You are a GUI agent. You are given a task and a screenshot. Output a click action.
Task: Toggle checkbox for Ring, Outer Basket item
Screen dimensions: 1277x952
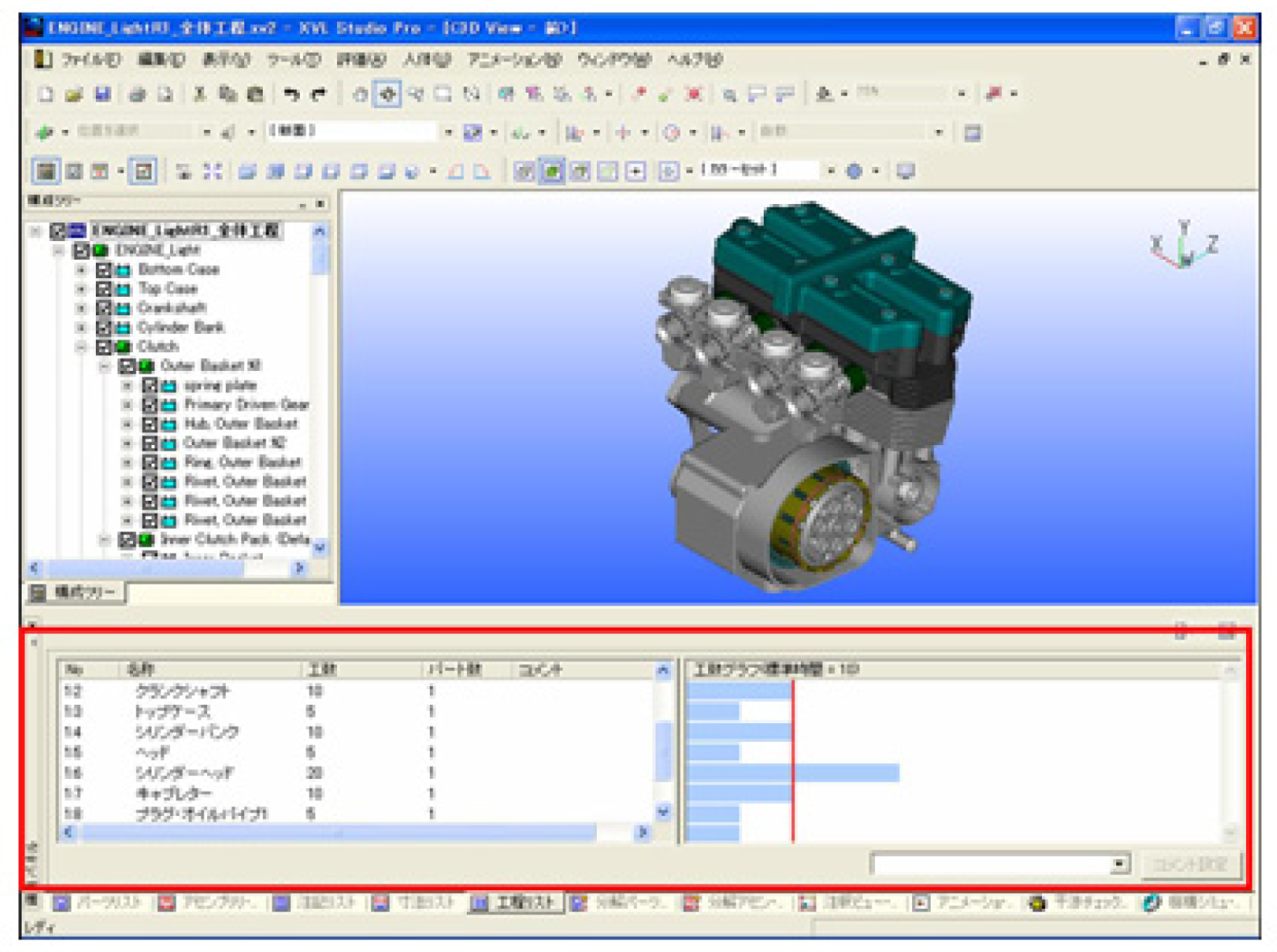point(150,462)
